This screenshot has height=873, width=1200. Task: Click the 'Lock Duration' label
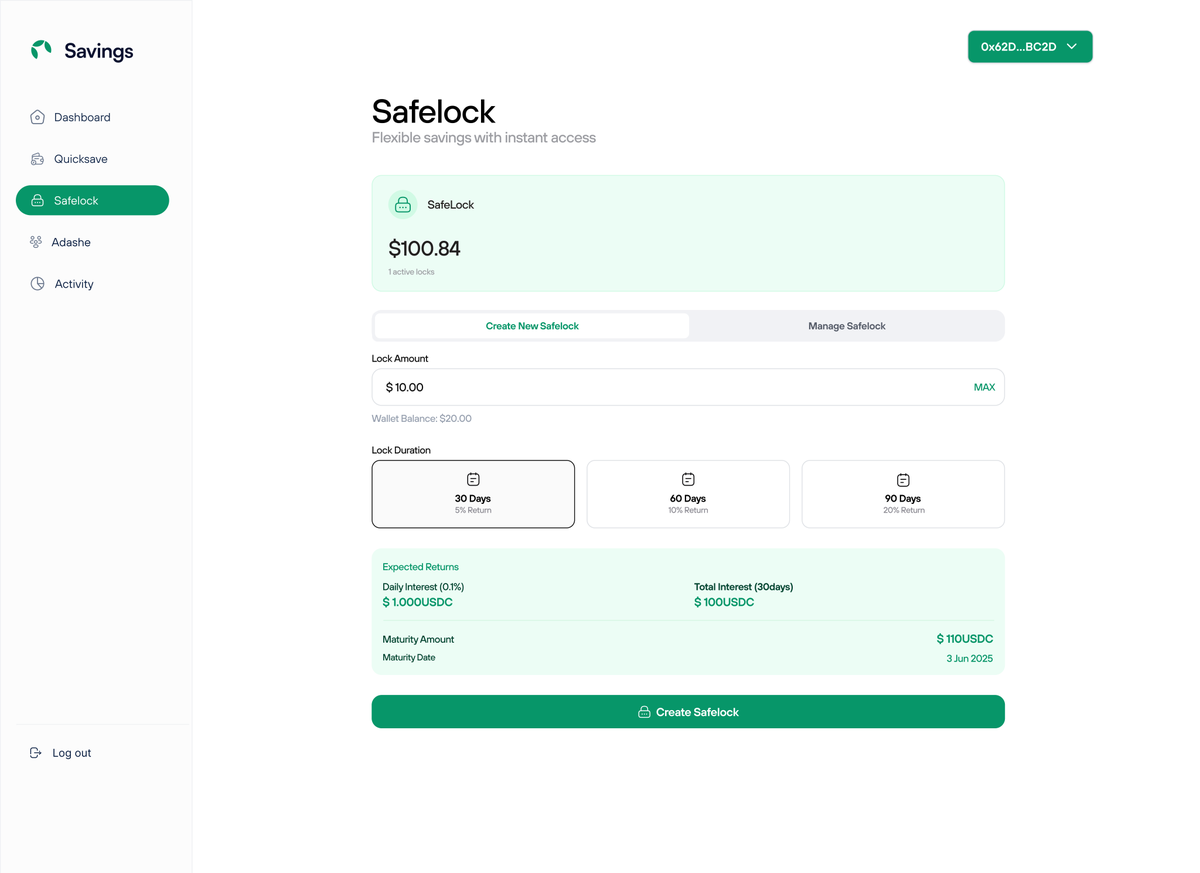pos(401,451)
